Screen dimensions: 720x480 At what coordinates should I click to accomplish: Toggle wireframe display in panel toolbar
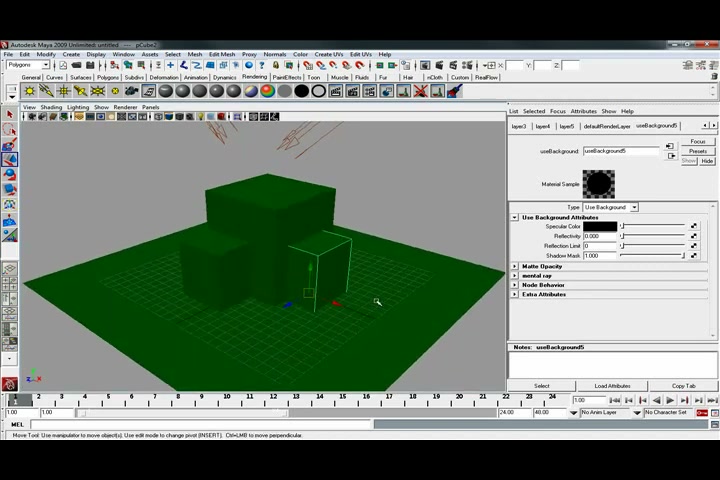158,117
